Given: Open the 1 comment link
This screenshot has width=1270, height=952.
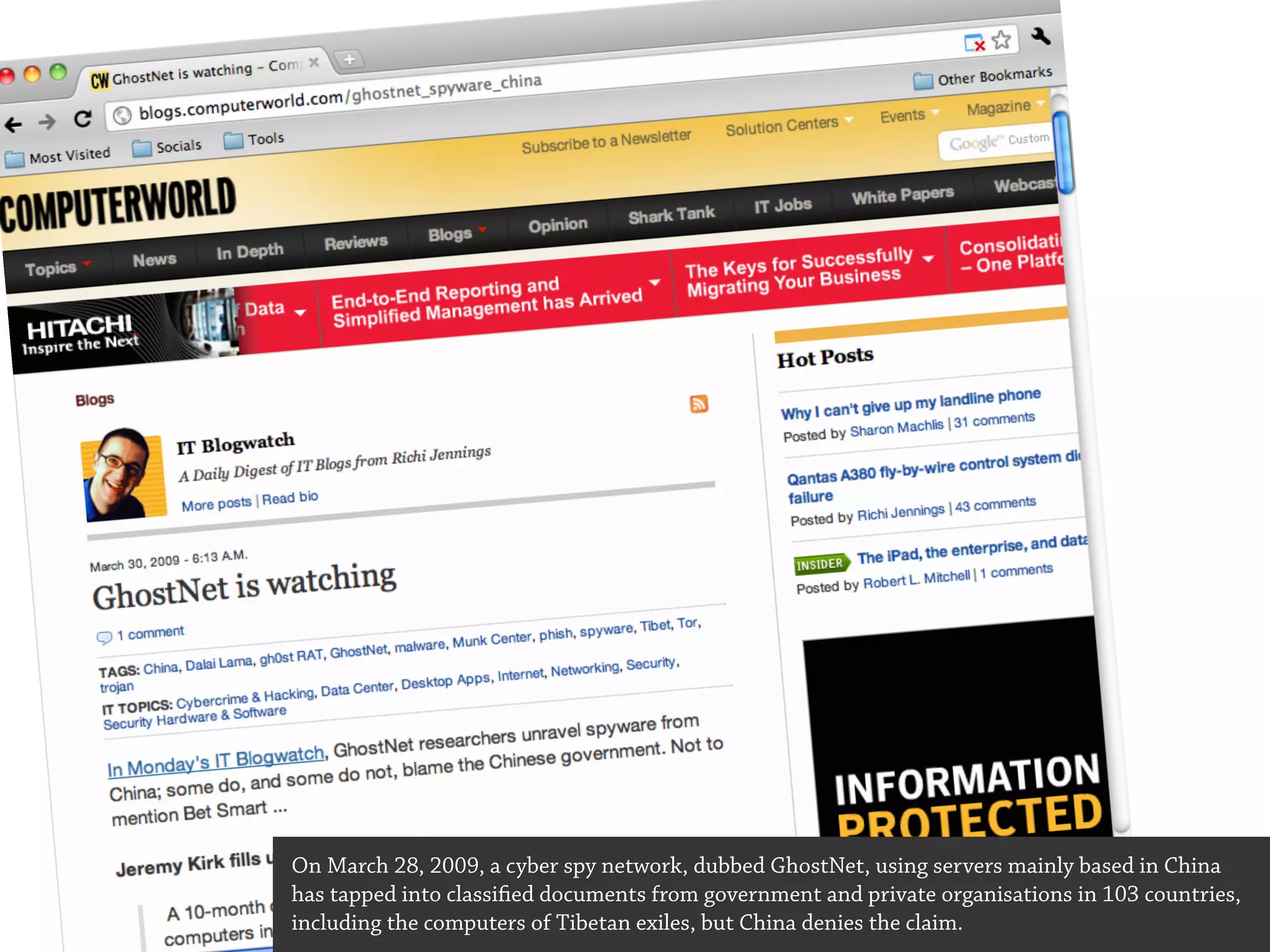Looking at the screenshot, I should tap(150, 633).
